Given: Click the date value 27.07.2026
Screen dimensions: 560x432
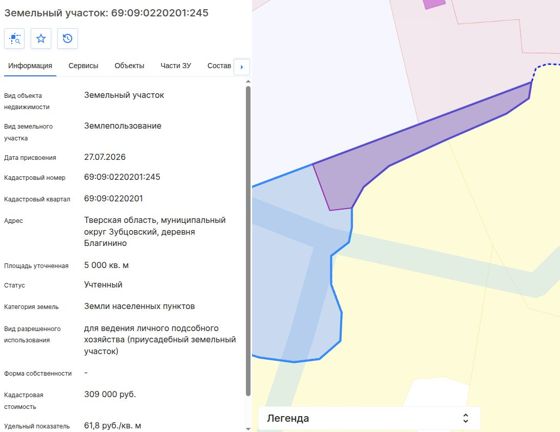Looking at the screenshot, I should tap(105, 157).
